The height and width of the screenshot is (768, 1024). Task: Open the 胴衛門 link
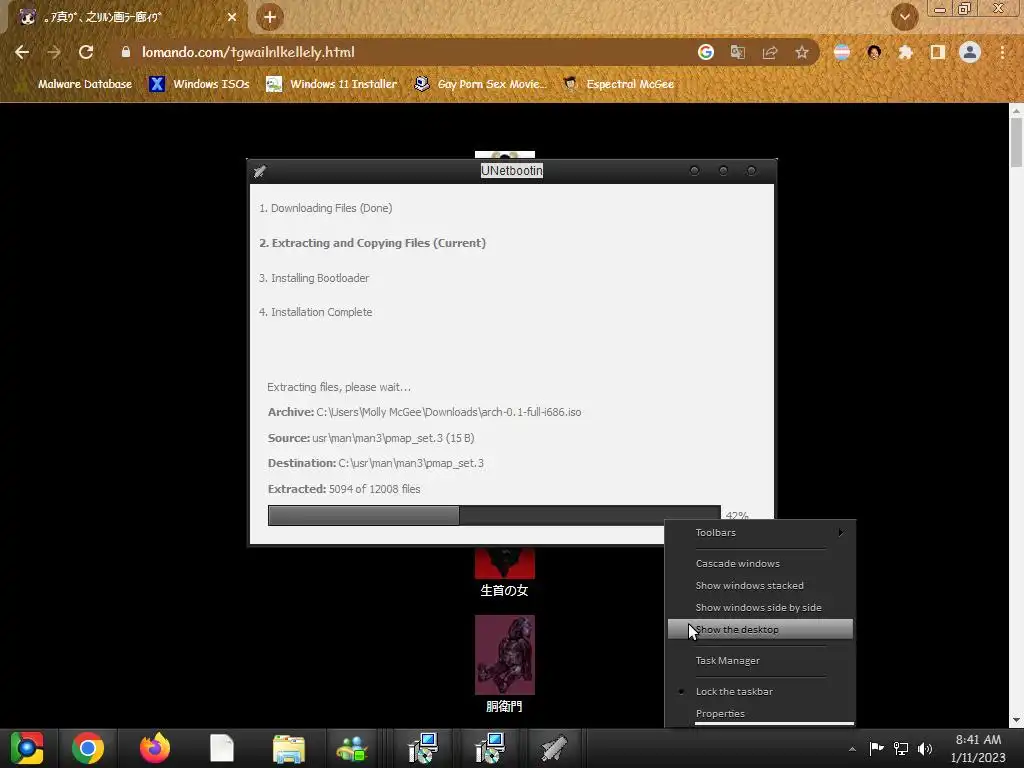(x=504, y=707)
